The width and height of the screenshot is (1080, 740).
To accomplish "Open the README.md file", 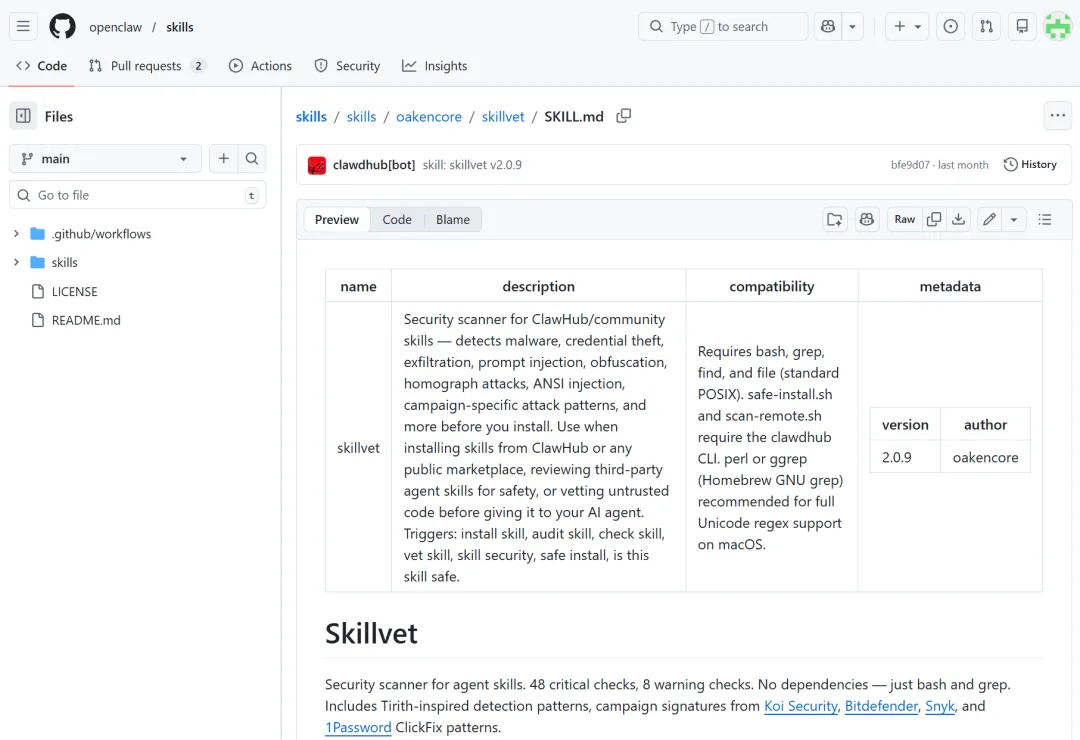I will click(x=85, y=320).
